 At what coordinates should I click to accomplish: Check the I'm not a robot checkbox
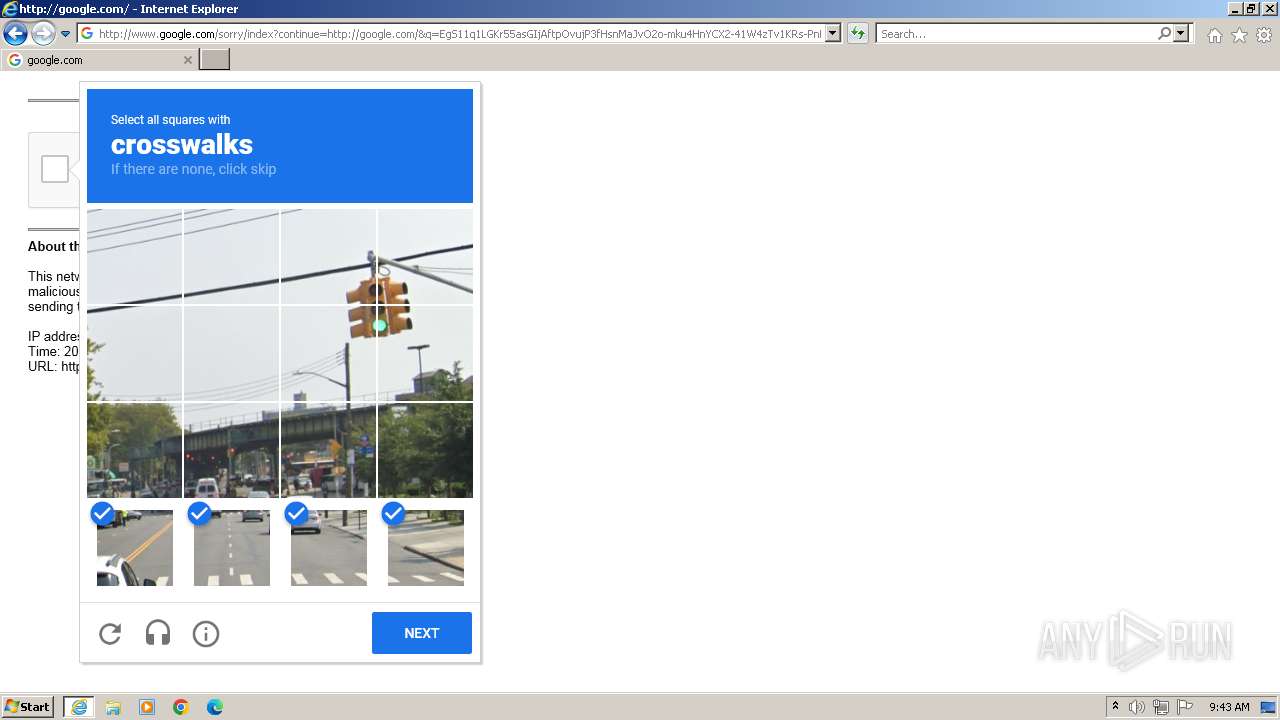click(55, 169)
